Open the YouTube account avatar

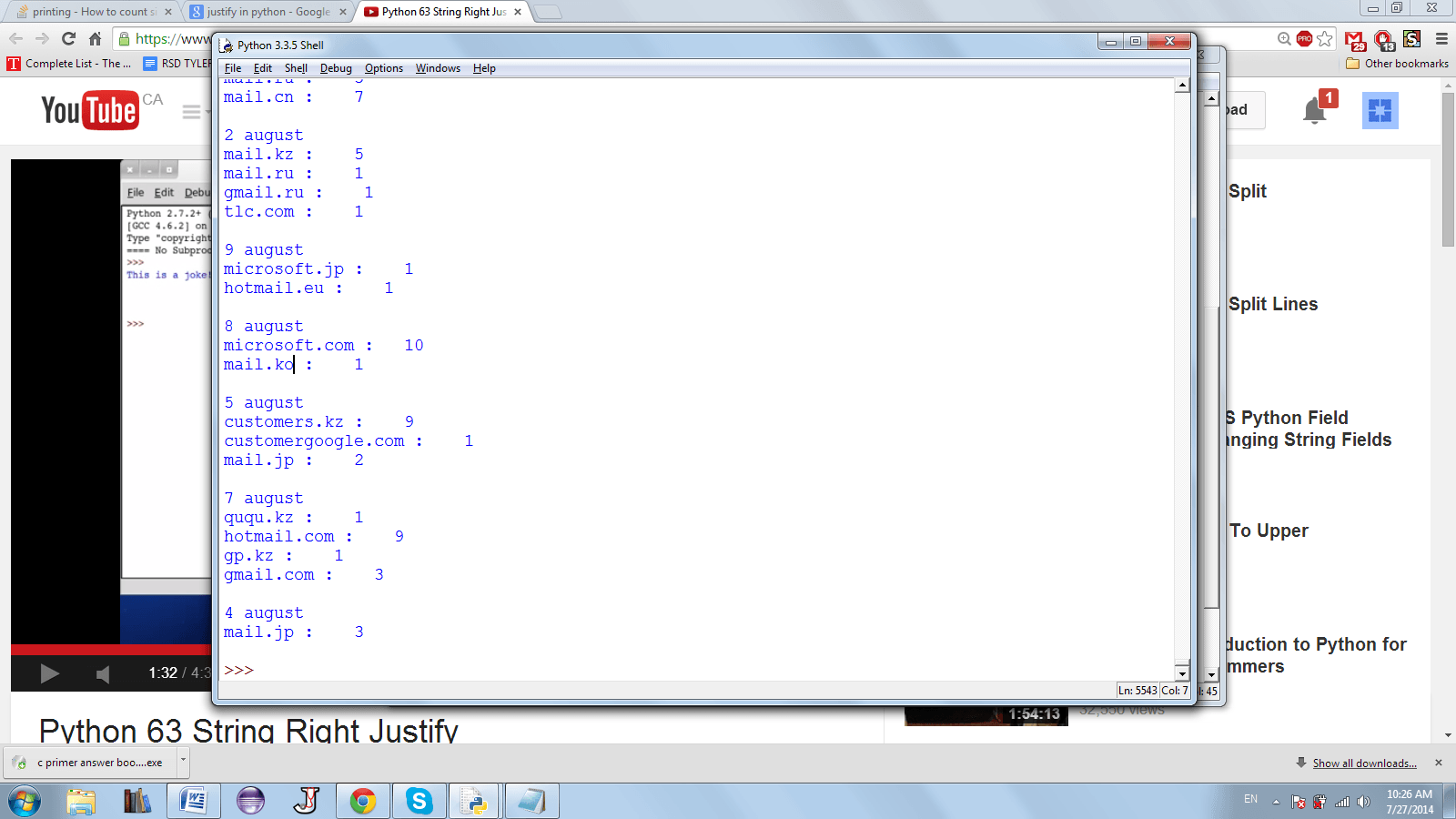point(1380,110)
